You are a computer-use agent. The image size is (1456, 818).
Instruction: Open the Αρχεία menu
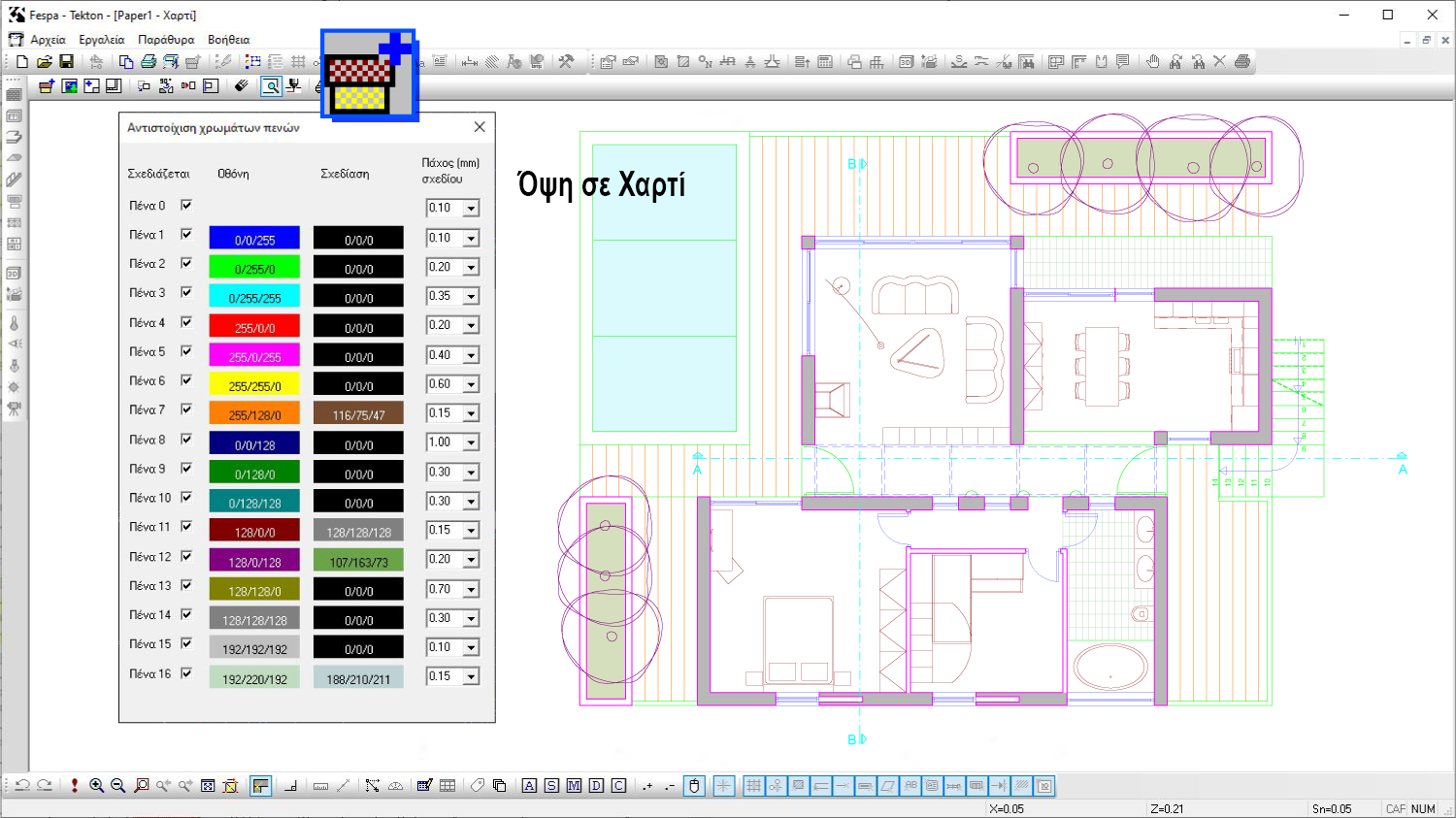coord(48,40)
